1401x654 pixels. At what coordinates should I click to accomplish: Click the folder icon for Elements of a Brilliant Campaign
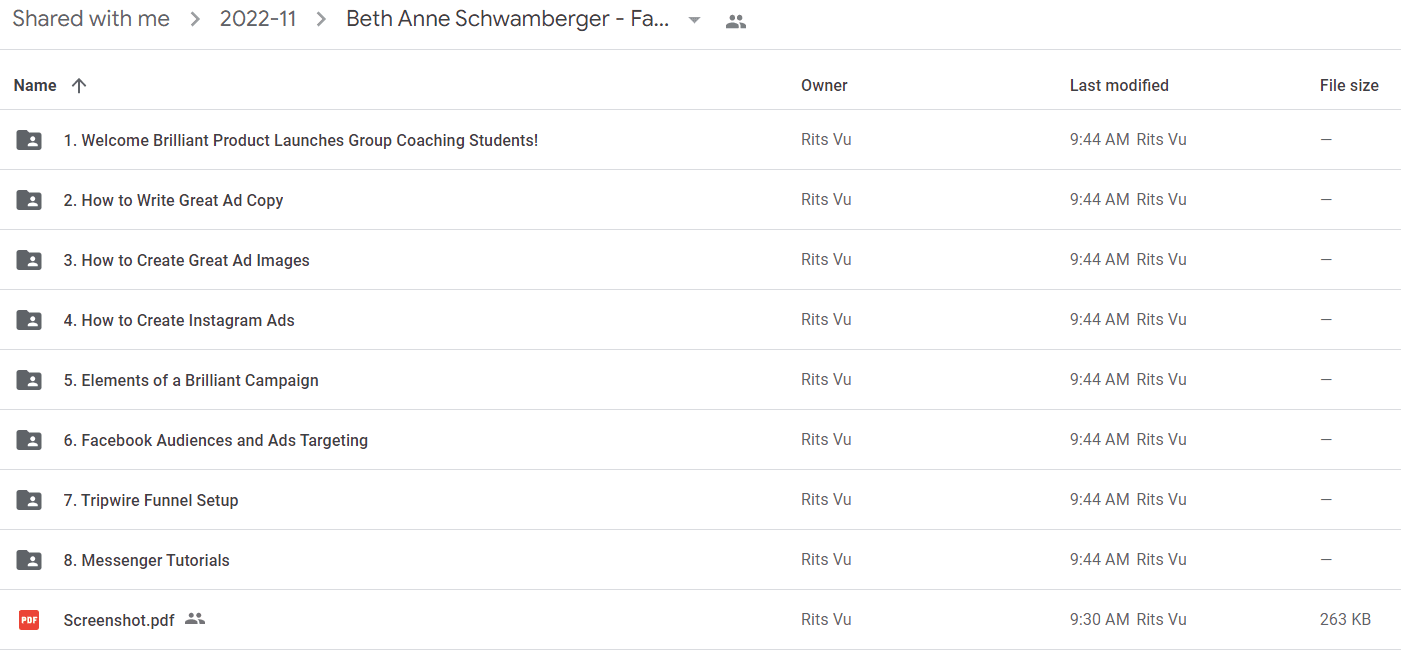29,380
